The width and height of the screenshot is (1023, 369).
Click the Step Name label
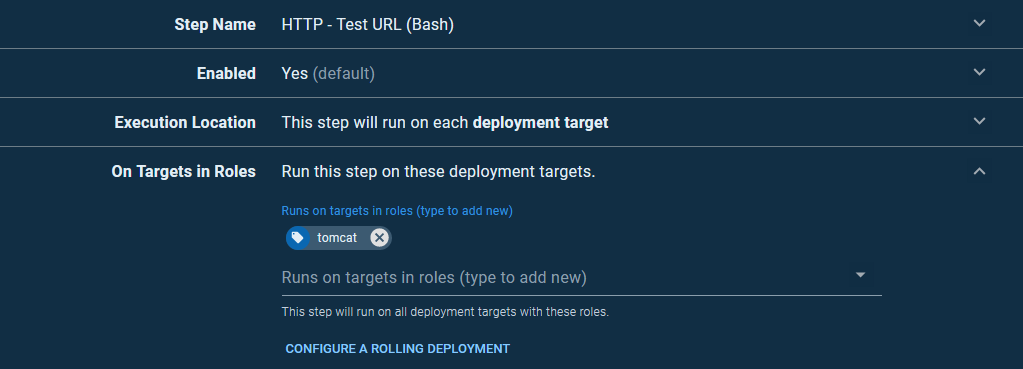[x=215, y=25]
